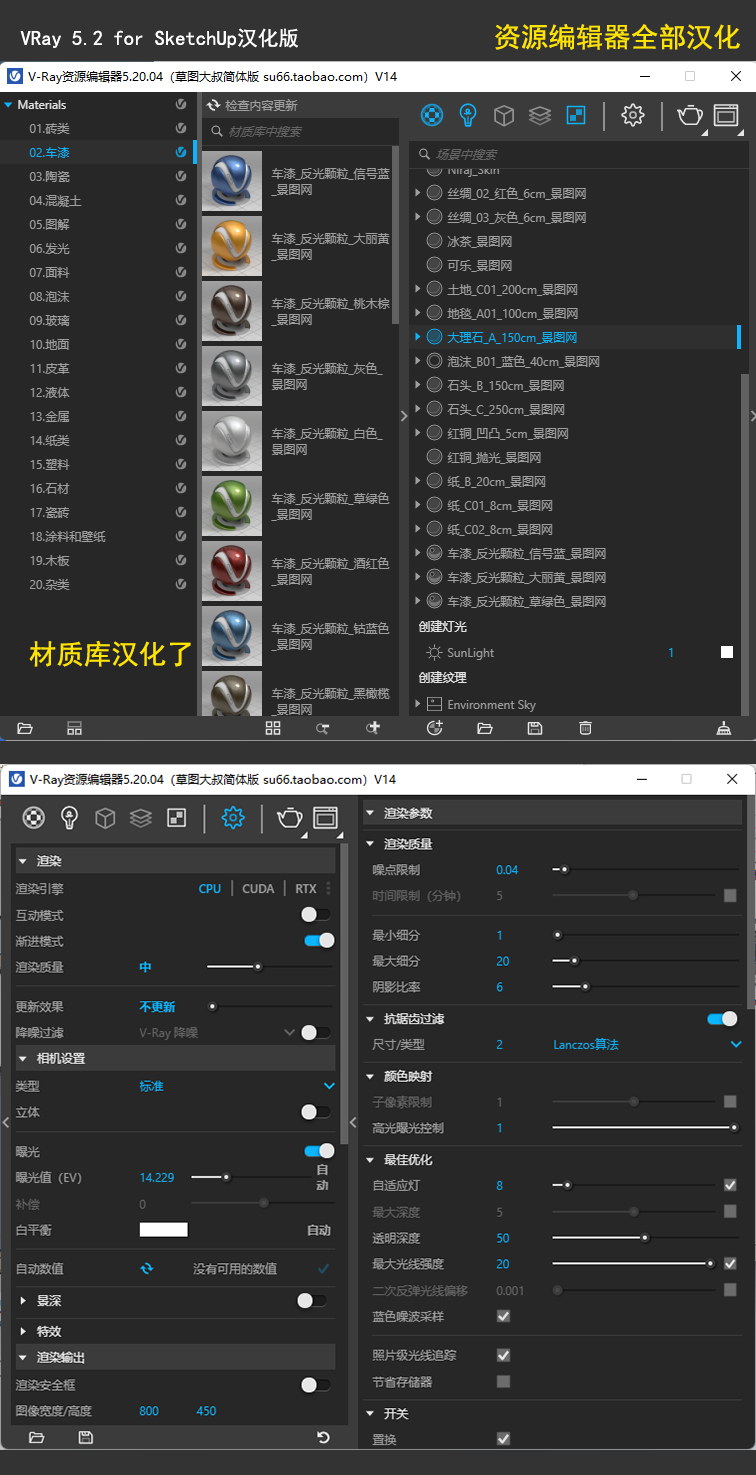
Task: Toggle the 渐进模式 switch
Action: pyautogui.click(x=319, y=941)
